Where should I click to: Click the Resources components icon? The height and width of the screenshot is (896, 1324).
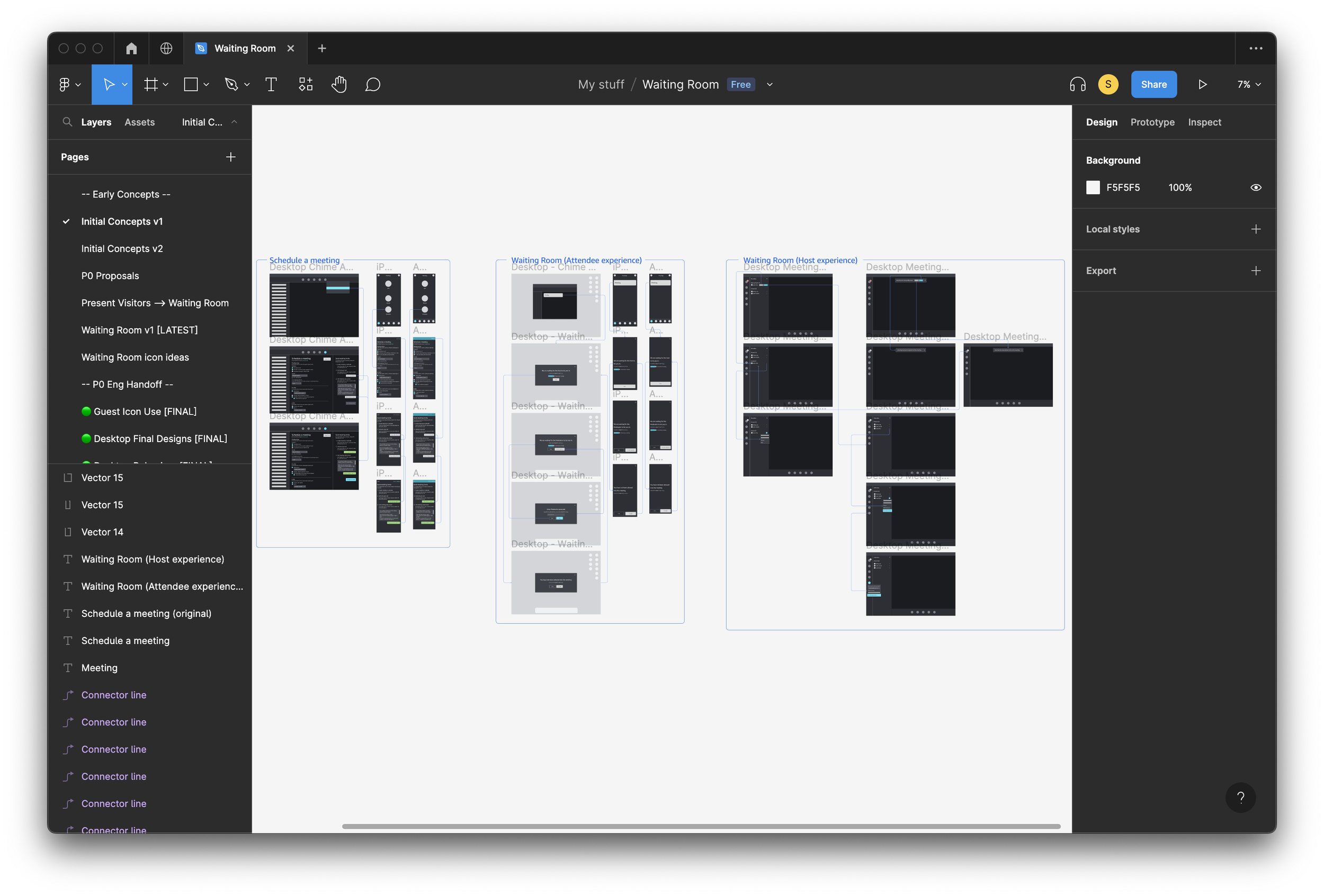306,84
